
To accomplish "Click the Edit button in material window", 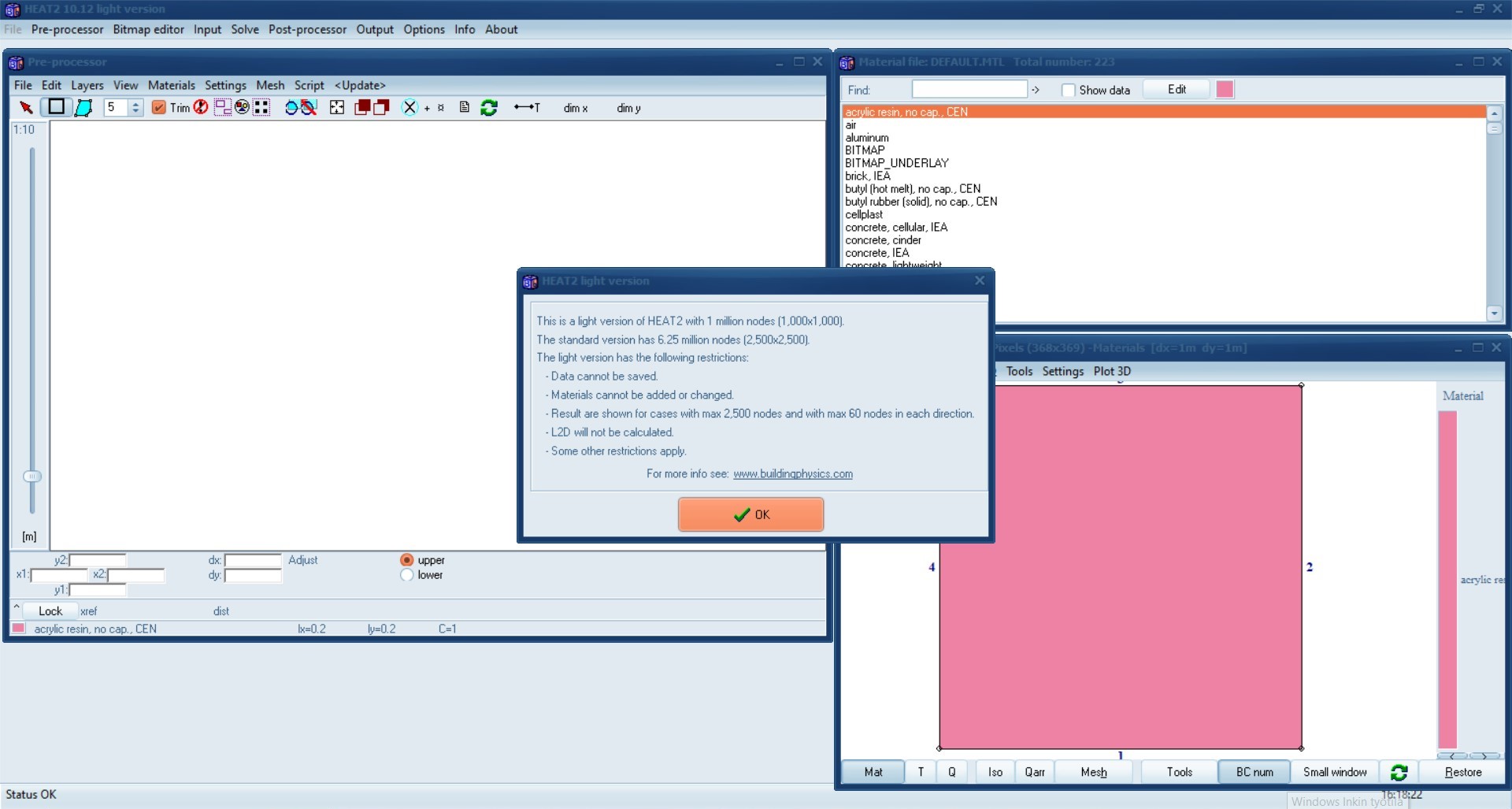I will [x=1177, y=90].
